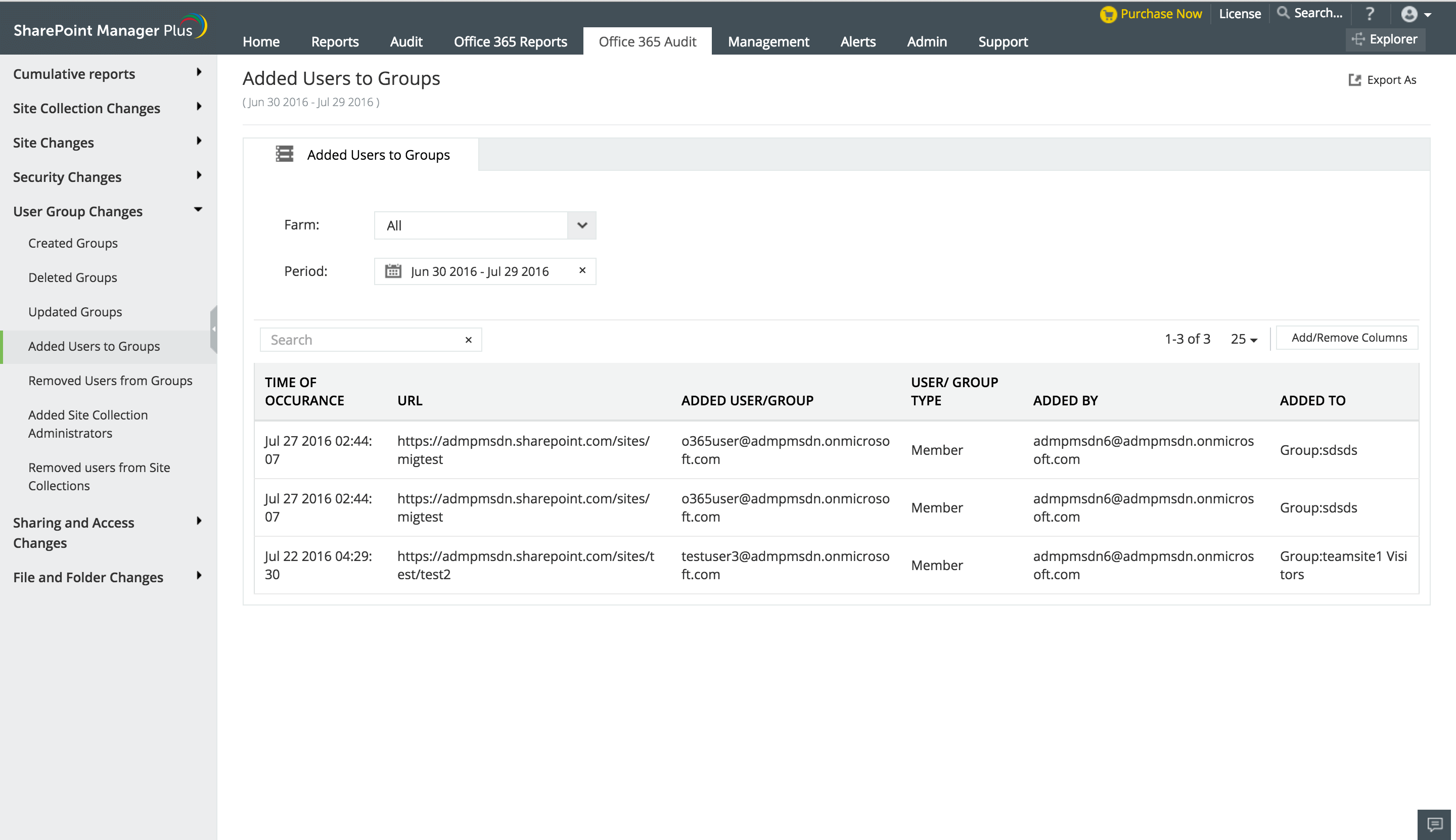Click the Export As icon
This screenshot has width=1456, height=840.
[1354, 80]
